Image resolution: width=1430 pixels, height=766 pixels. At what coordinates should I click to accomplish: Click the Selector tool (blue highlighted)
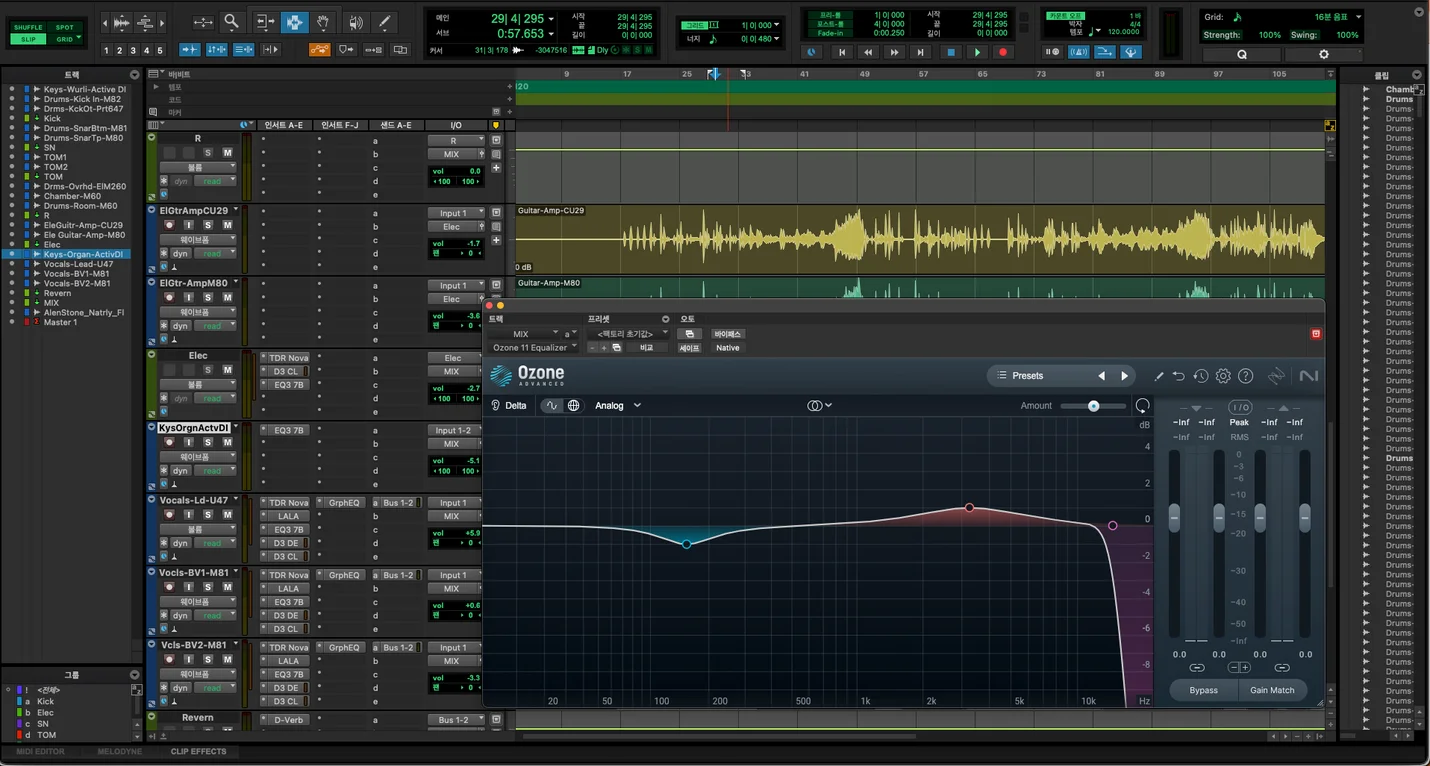[294, 22]
